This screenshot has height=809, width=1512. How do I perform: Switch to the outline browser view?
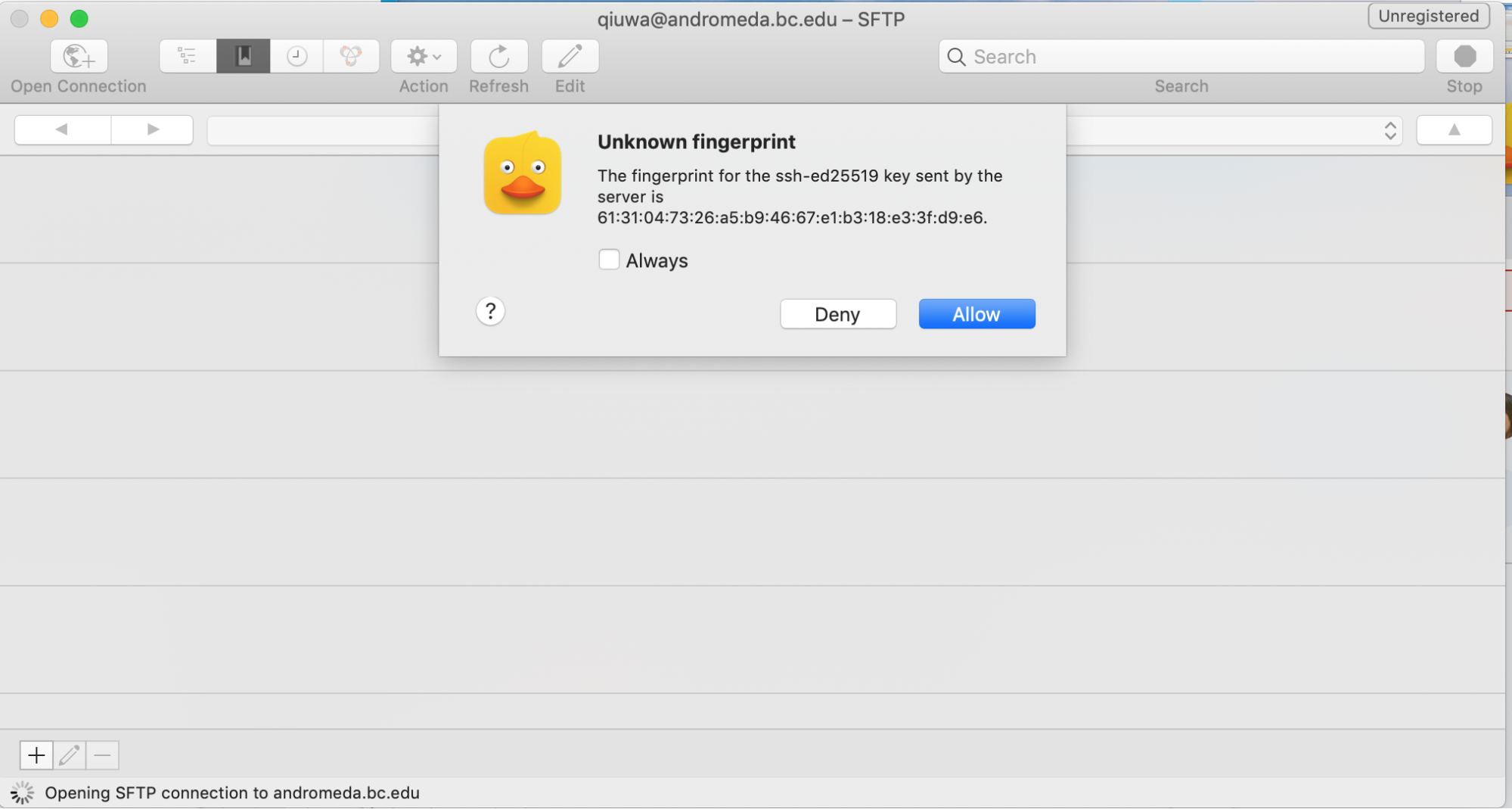coord(187,56)
